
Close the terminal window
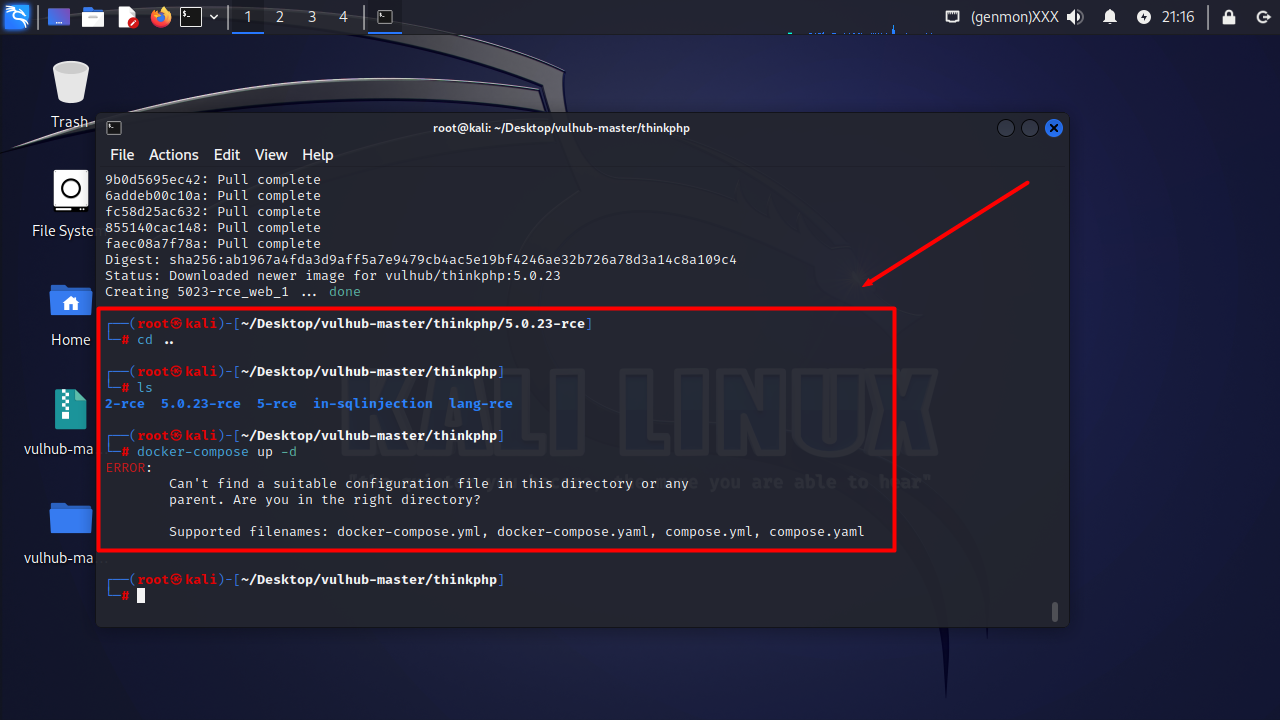[x=1054, y=128]
